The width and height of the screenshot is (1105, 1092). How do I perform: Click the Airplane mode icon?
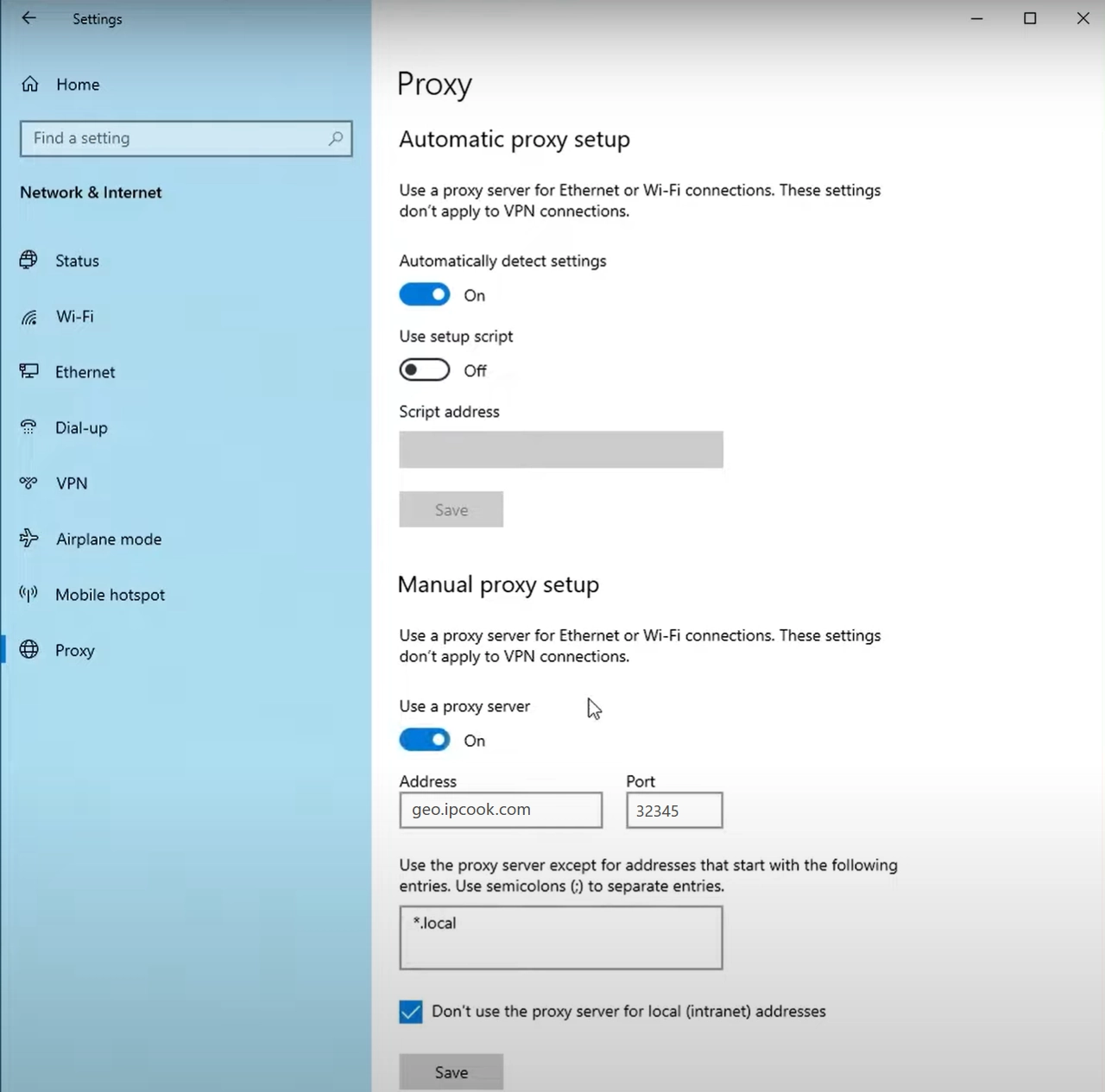coord(28,538)
